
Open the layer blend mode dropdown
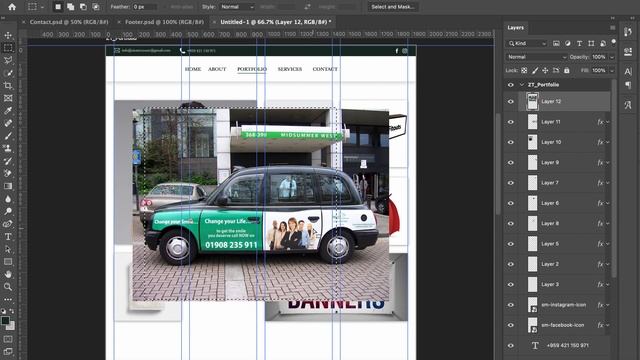click(x=536, y=57)
